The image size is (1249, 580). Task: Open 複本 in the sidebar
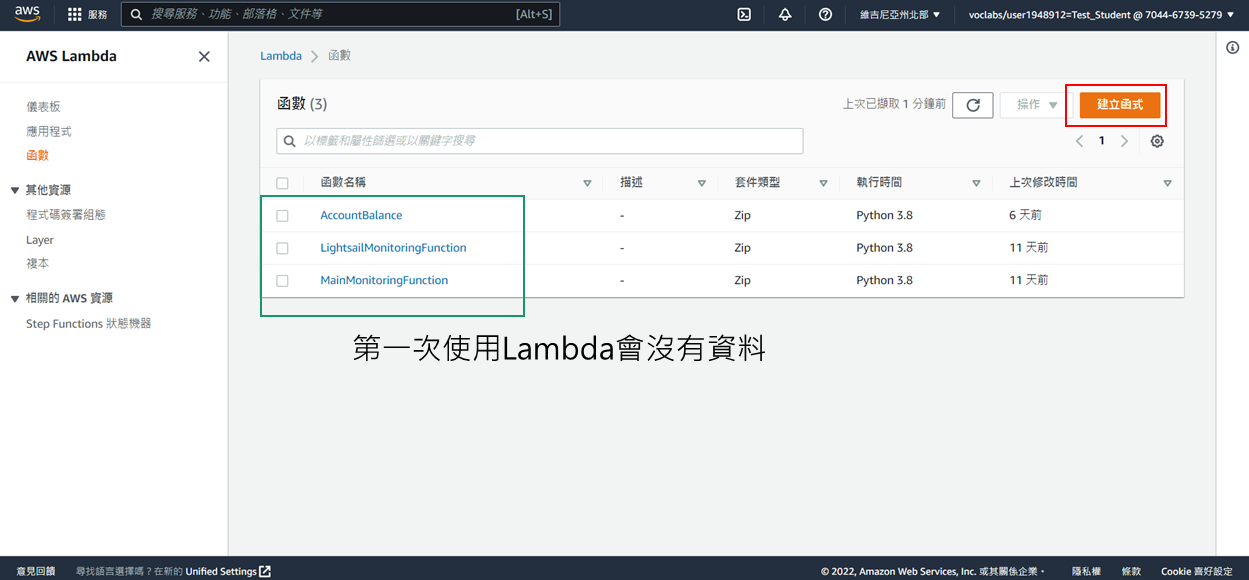(x=37, y=264)
